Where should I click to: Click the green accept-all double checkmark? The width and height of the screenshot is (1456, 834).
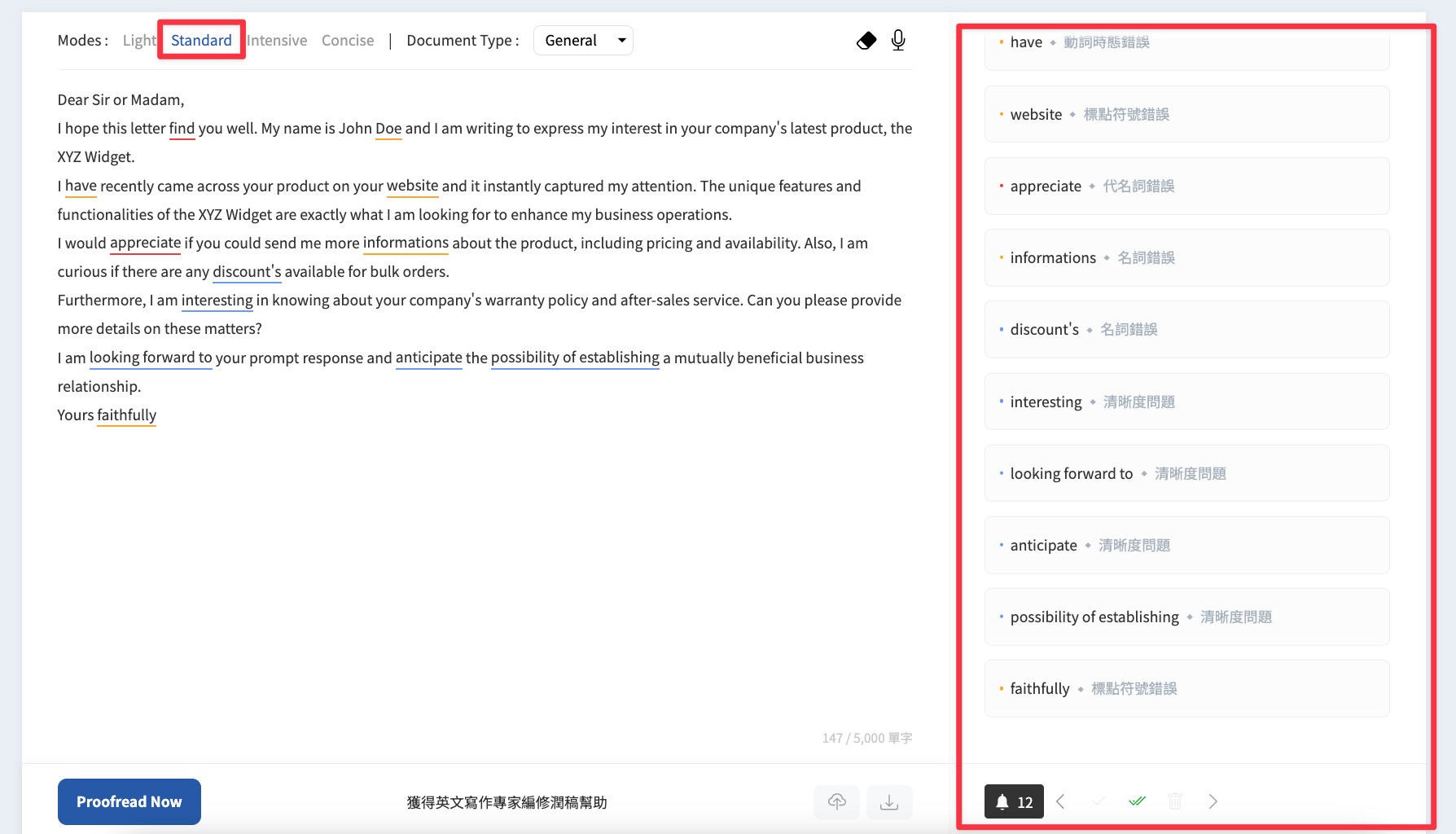[x=1138, y=801]
